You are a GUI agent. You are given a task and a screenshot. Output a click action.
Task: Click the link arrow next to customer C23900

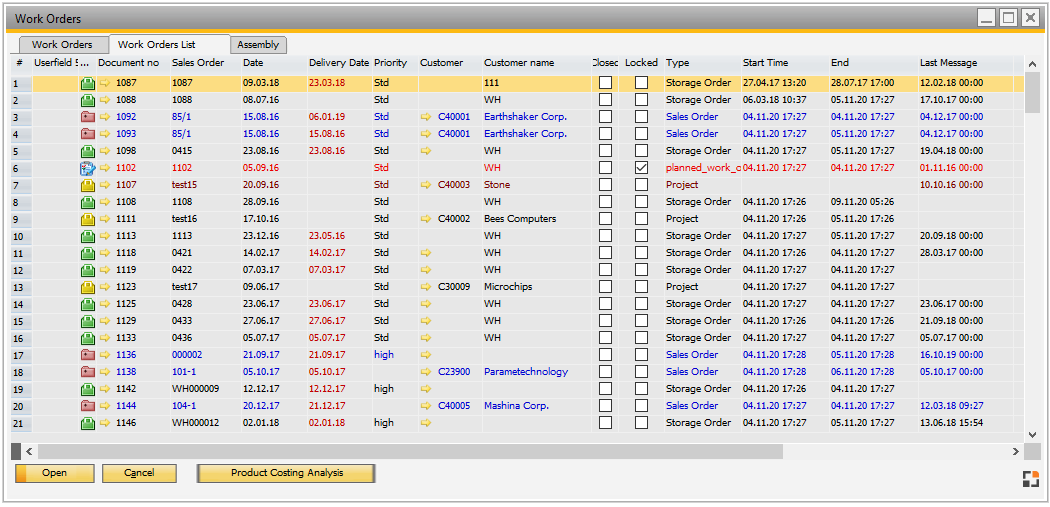pos(426,372)
